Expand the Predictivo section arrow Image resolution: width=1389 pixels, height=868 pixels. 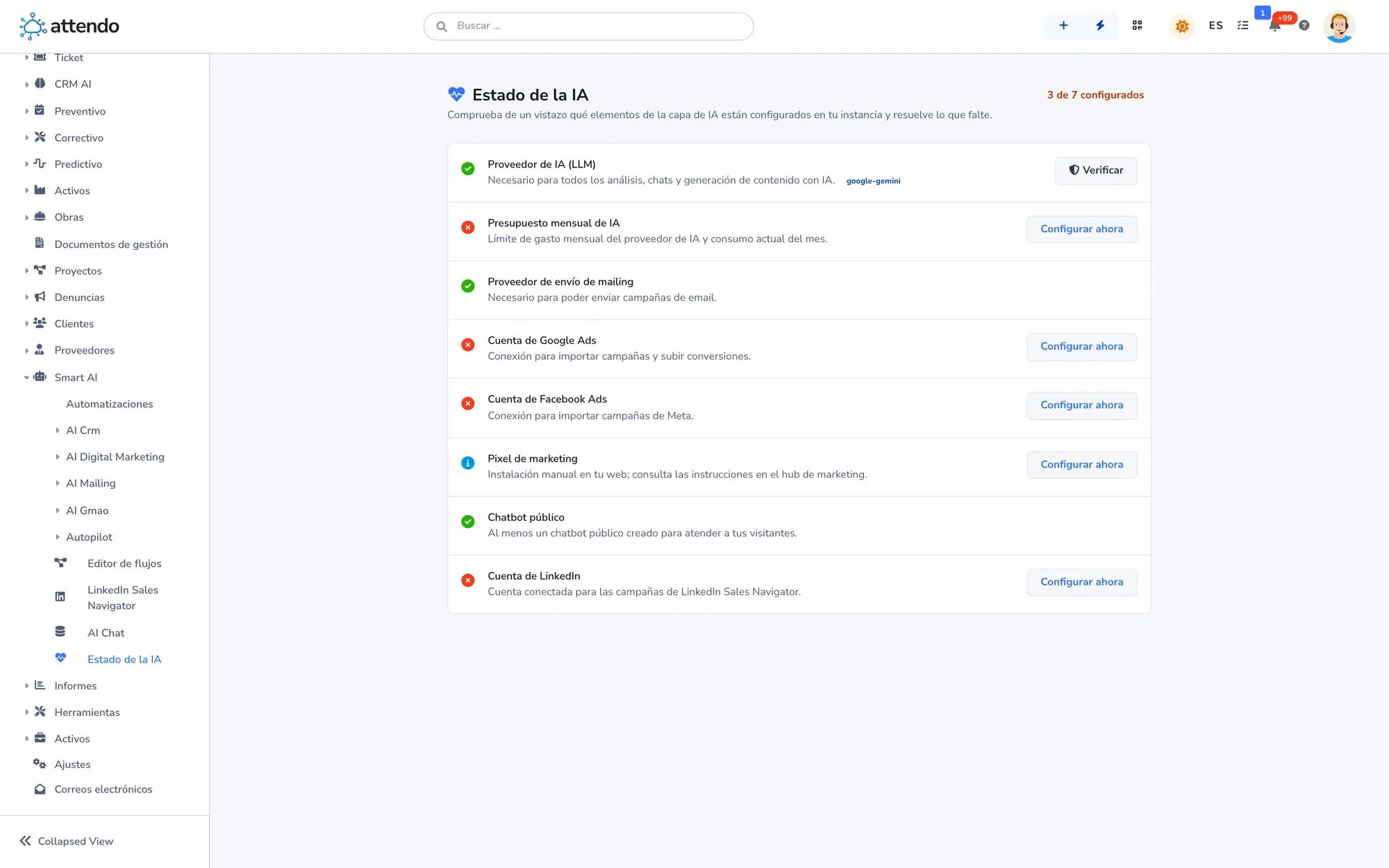pos(26,165)
